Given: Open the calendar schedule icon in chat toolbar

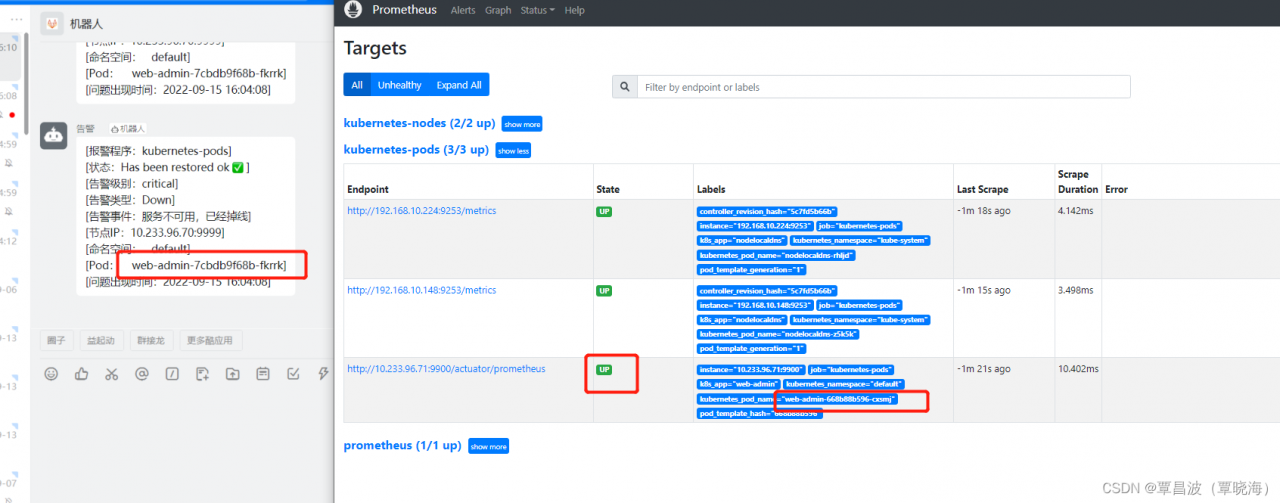Looking at the screenshot, I should tap(262, 374).
